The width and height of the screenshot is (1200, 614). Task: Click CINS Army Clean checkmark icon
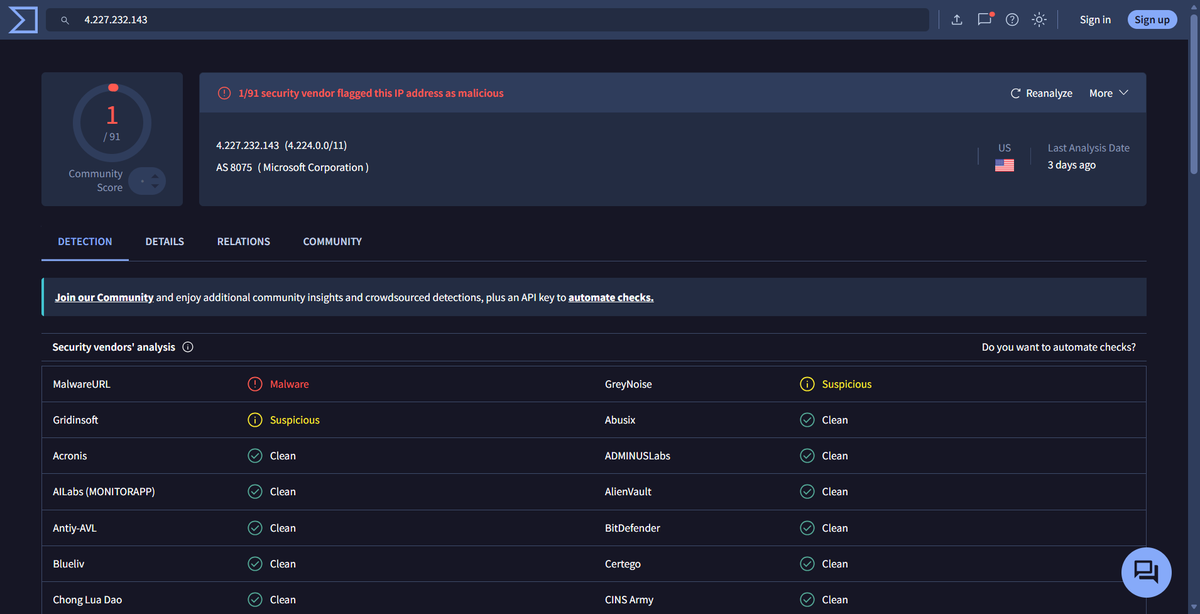click(807, 600)
